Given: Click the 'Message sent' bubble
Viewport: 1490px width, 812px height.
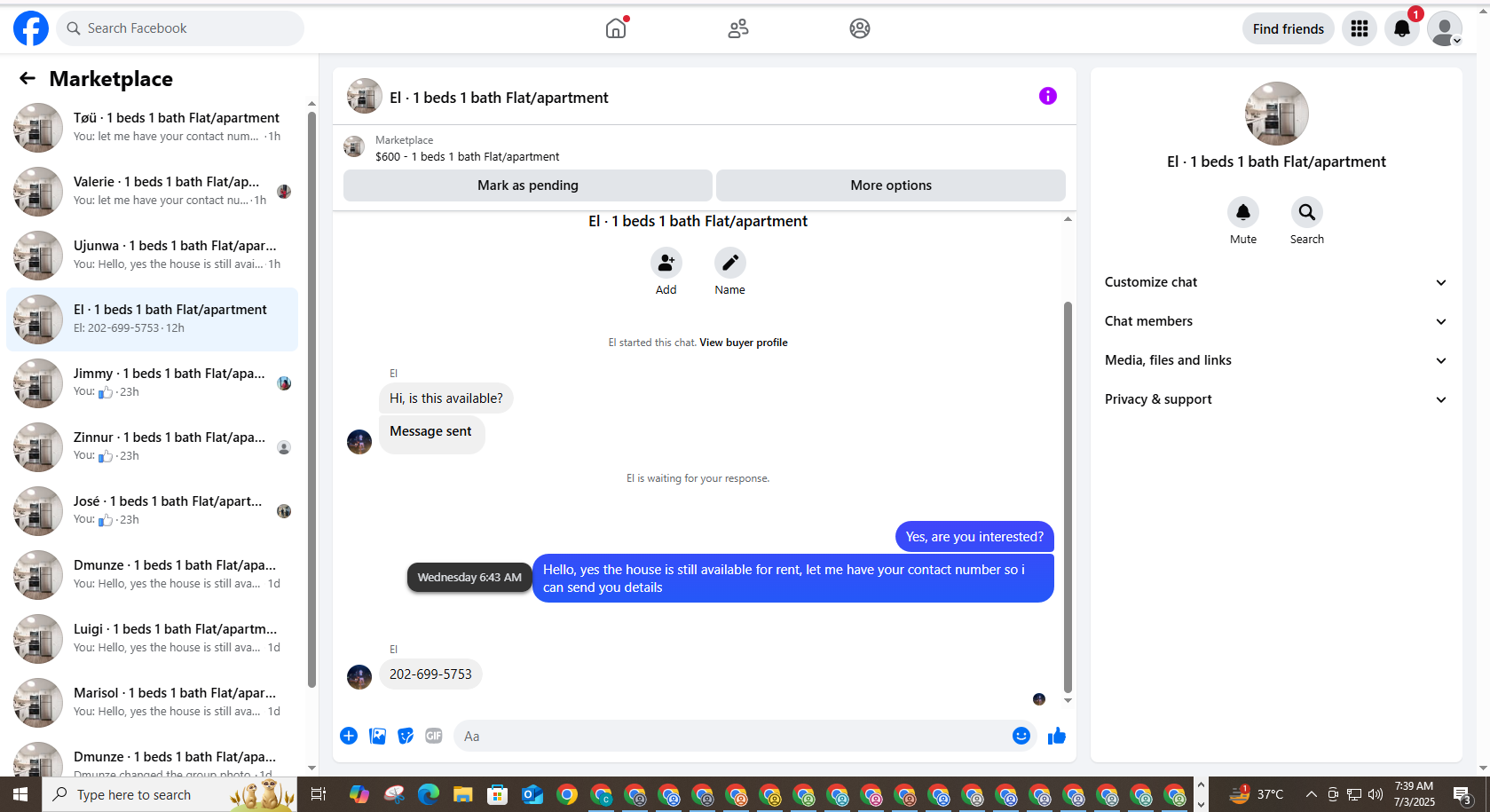Looking at the screenshot, I should [x=431, y=435].
